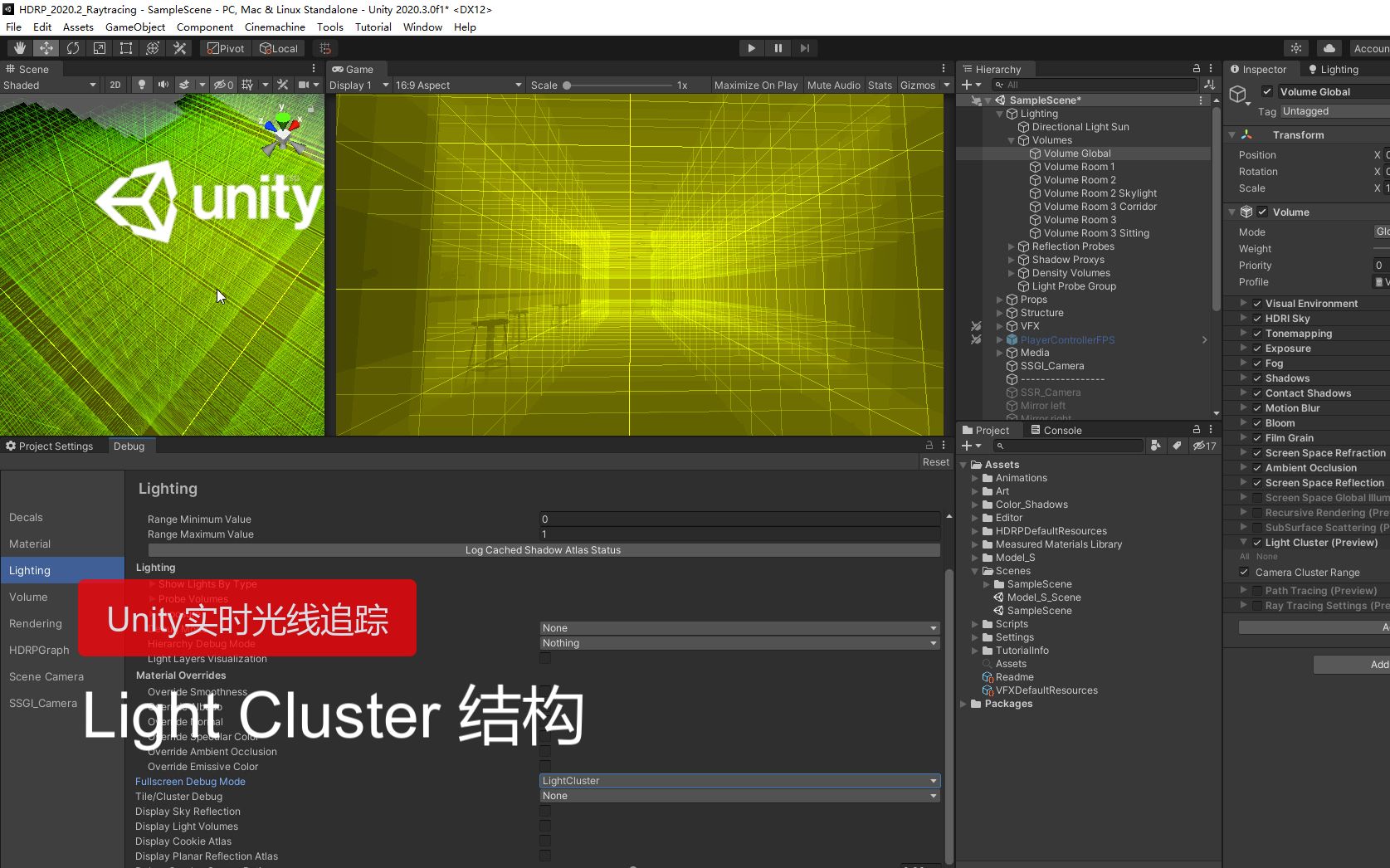Open Display 1 dropdown in Game view
1390x868 pixels.
(358, 85)
